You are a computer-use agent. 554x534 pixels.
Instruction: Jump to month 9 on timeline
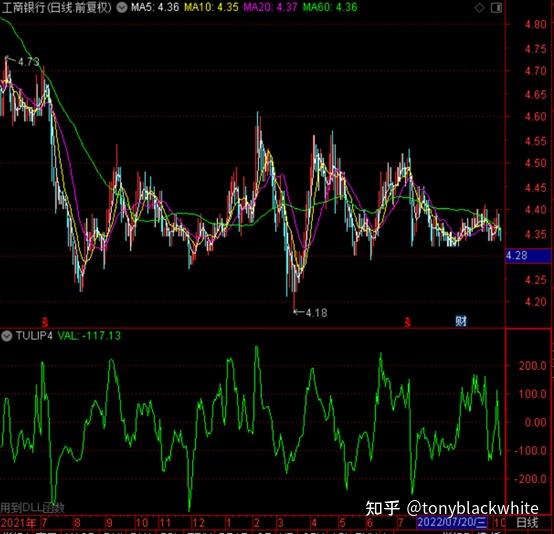[x=110, y=523]
